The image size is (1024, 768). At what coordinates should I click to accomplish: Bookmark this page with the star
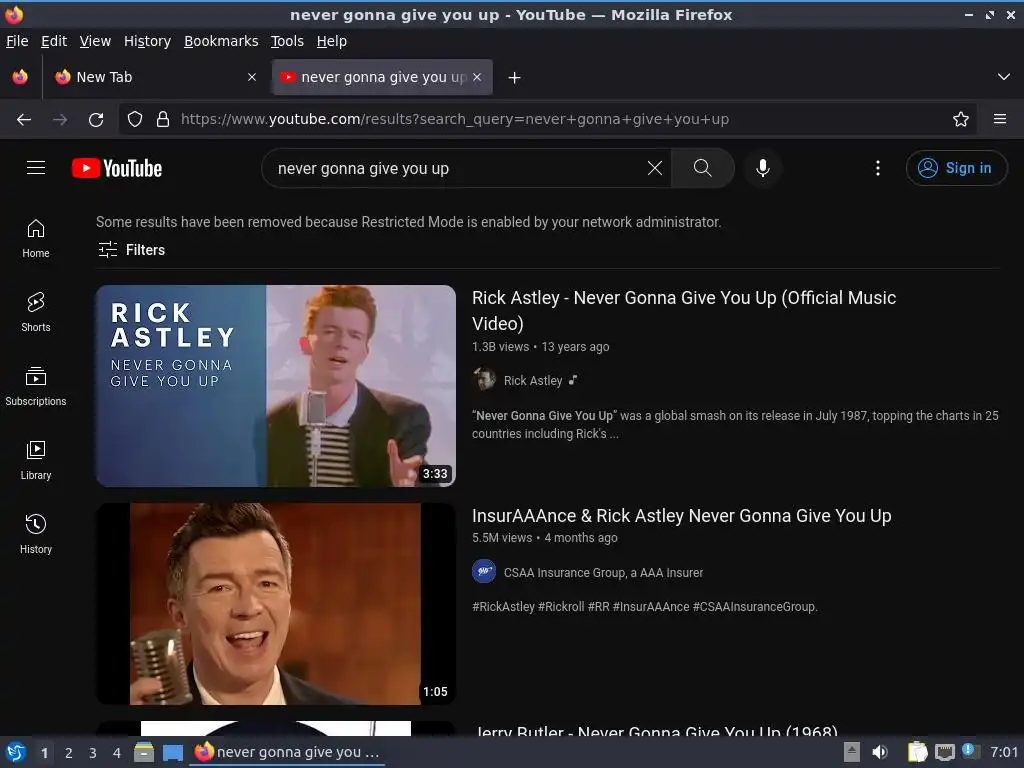pos(961,120)
